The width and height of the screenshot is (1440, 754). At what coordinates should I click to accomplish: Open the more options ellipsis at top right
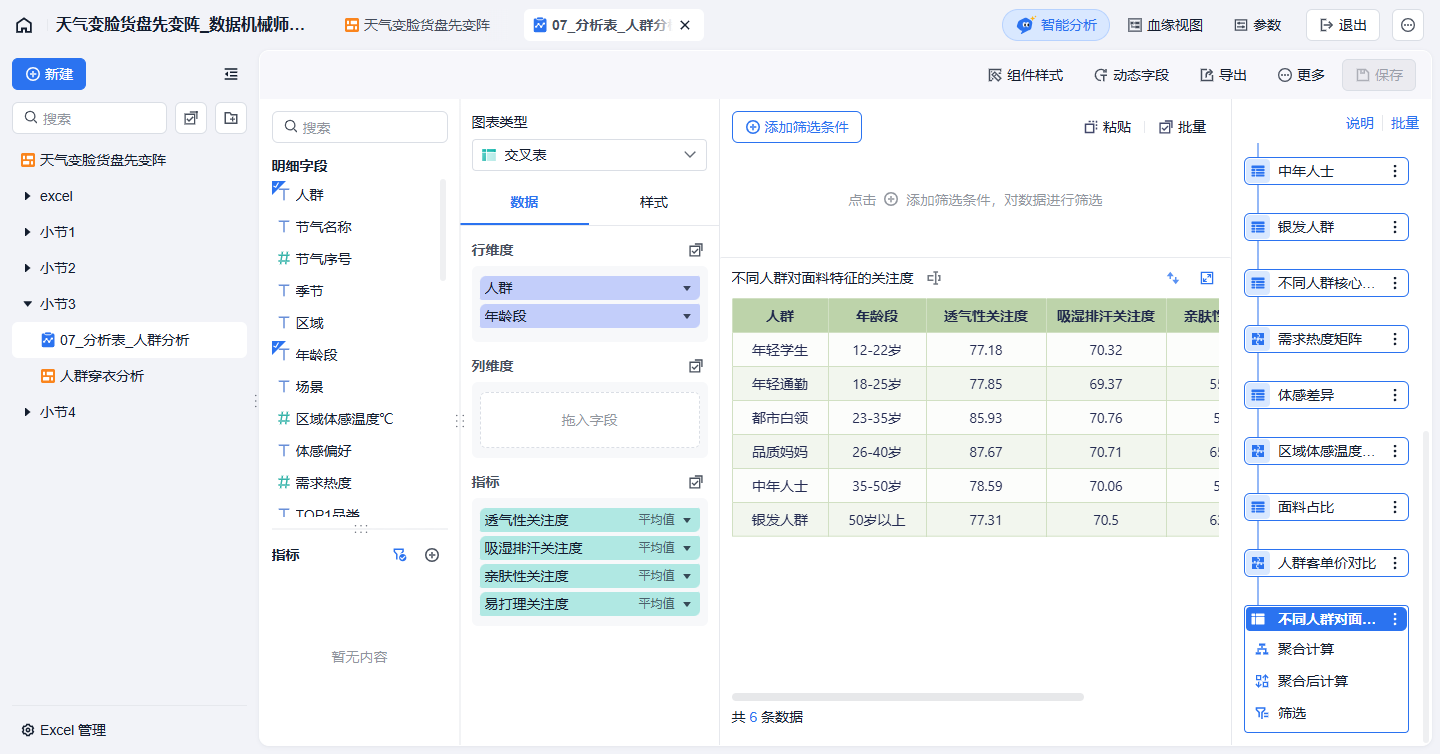[1408, 25]
